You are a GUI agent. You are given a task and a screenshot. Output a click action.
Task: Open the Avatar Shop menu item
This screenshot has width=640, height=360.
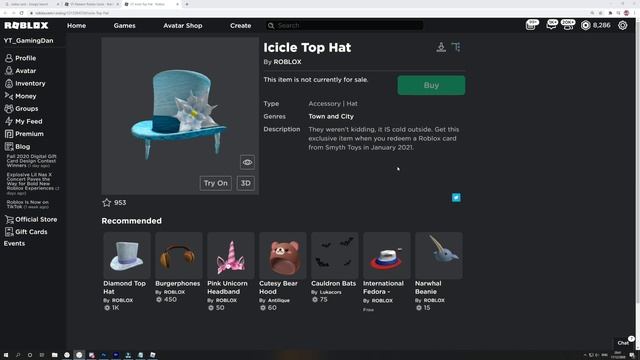pyautogui.click(x=182, y=25)
